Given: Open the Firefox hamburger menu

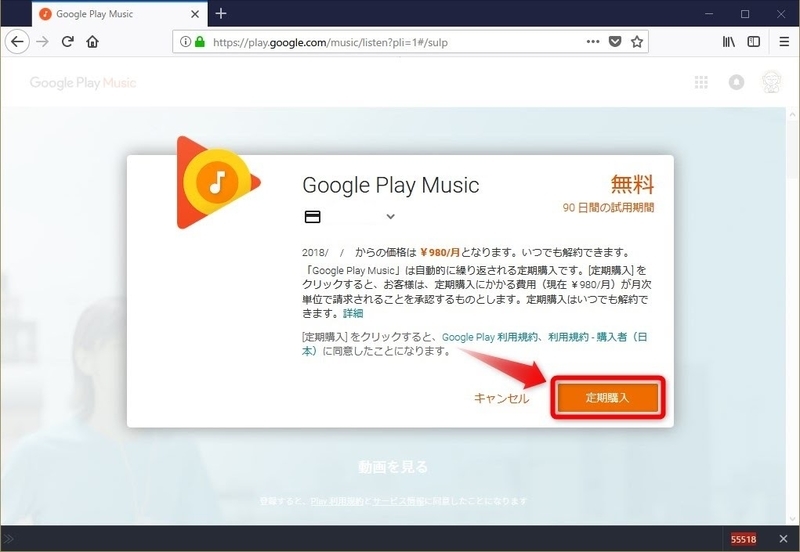Looking at the screenshot, I should tap(782, 42).
